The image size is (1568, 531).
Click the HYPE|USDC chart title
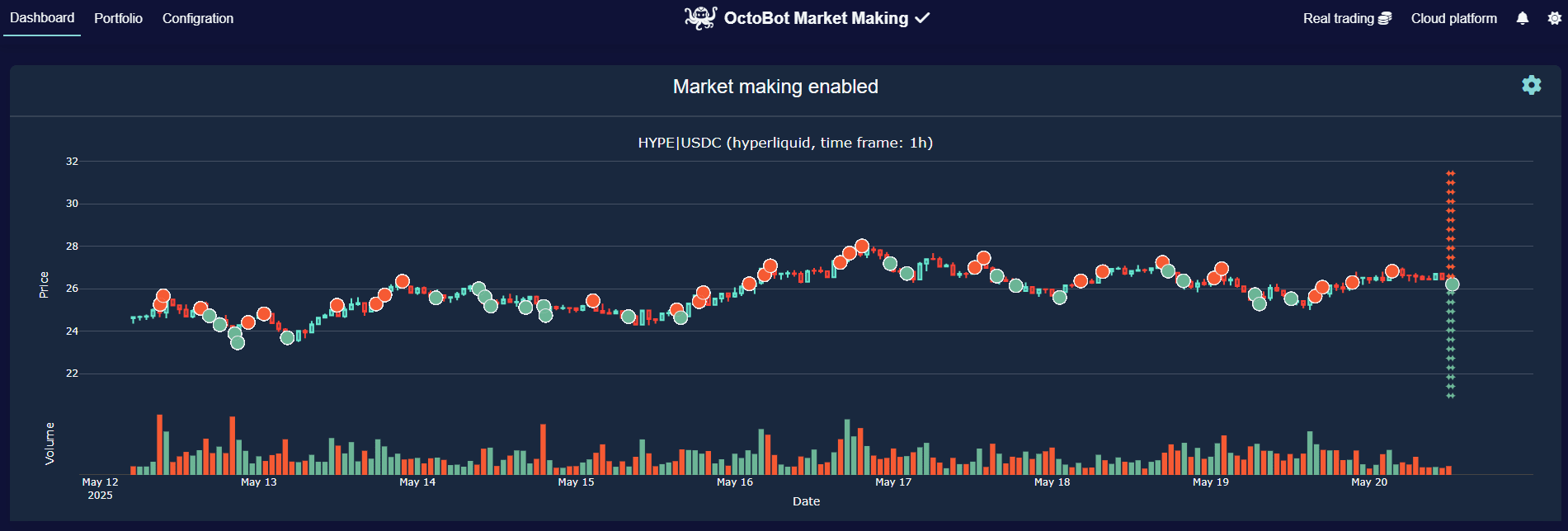[x=784, y=142]
